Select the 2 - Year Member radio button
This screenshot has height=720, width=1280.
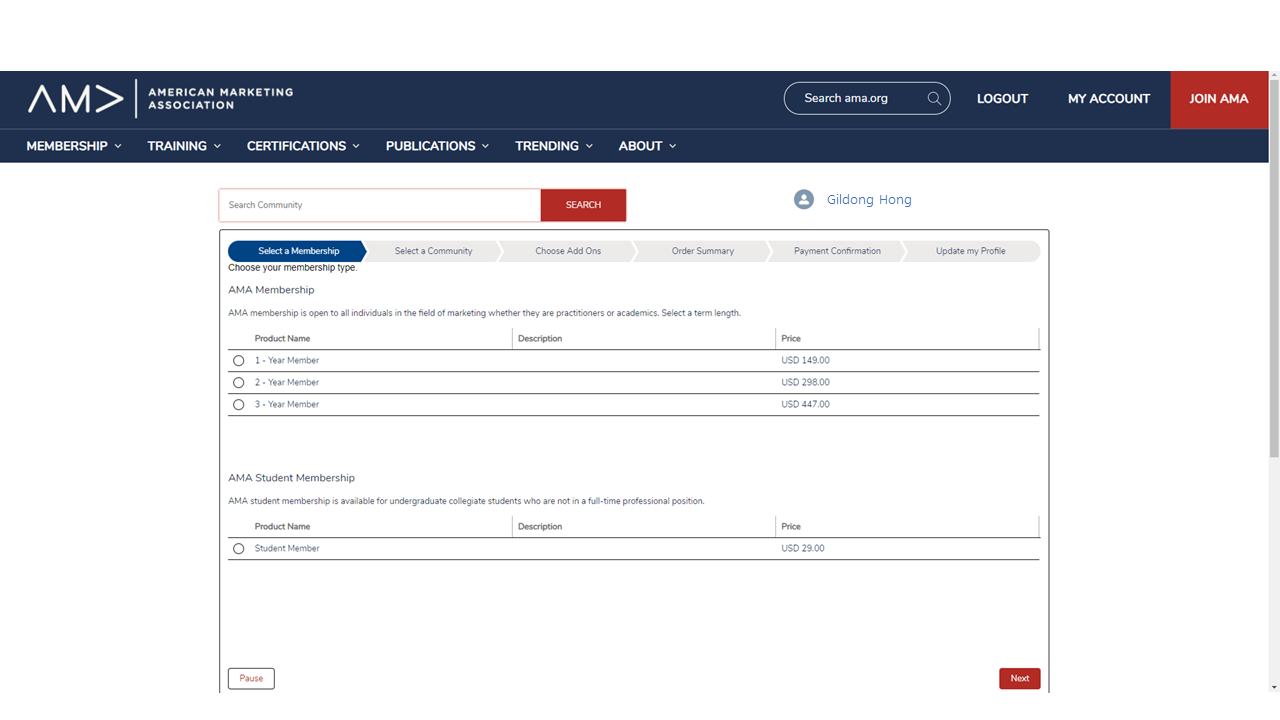(238, 383)
